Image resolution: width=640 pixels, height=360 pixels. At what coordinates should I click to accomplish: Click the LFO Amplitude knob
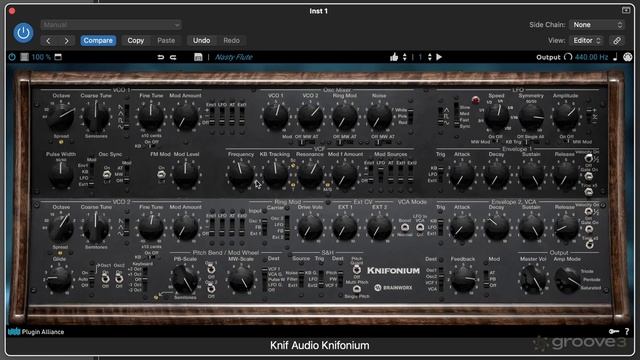(566, 116)
